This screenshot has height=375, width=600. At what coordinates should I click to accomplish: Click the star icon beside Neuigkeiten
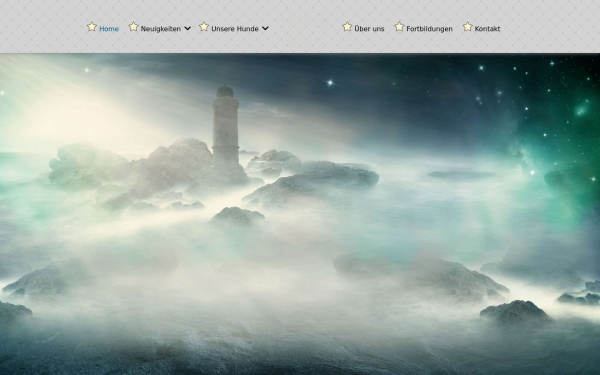pyautogui.click(x=133, y=27)
